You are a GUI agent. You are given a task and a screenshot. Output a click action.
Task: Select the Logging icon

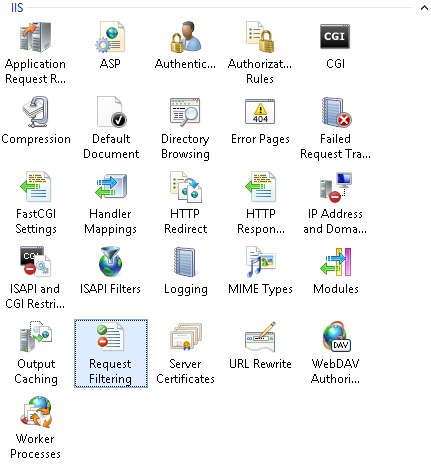[x=185, y=270]
